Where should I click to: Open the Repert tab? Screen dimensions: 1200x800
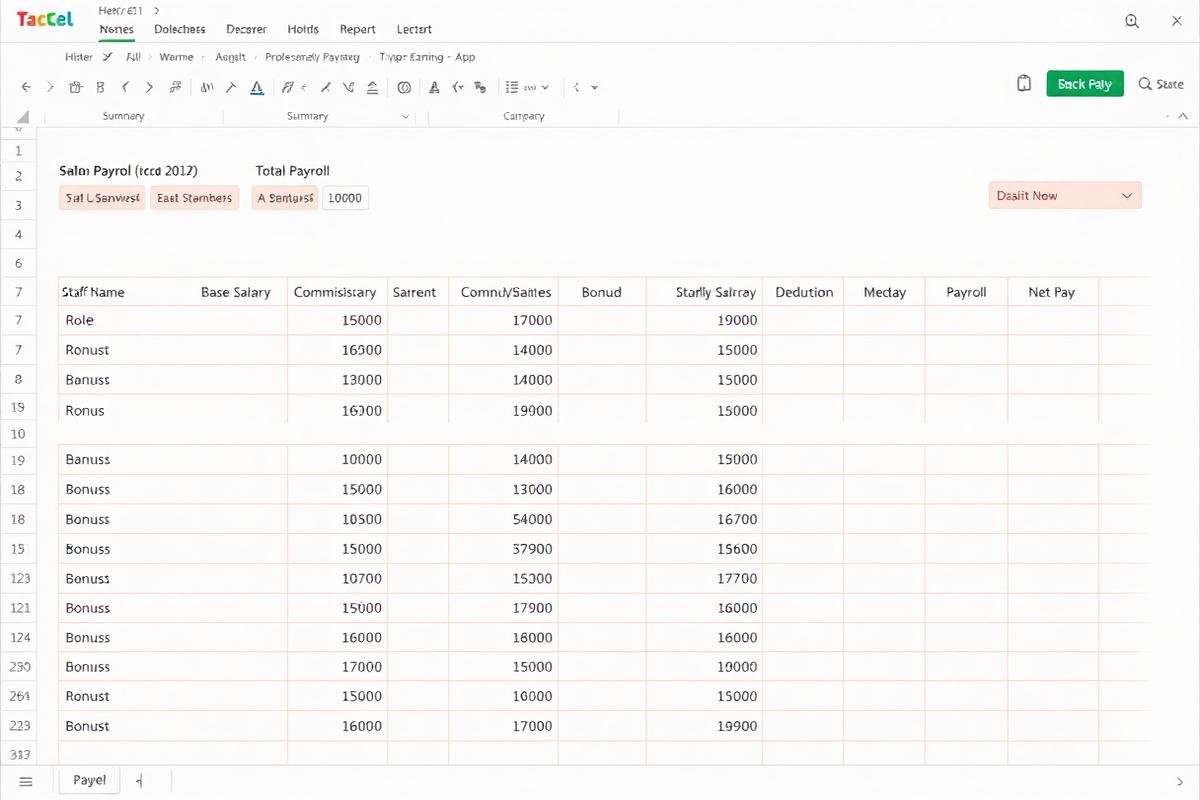tap(358, 30)
